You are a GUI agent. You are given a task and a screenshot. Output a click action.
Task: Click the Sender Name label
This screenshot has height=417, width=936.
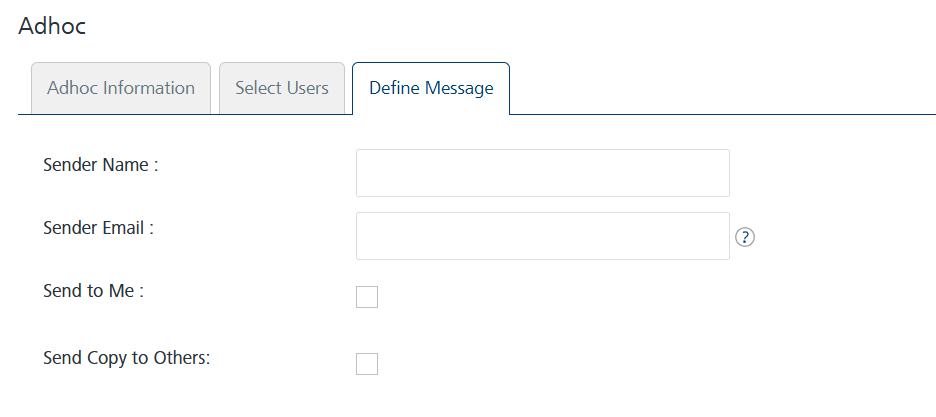(x=101, y=165)
